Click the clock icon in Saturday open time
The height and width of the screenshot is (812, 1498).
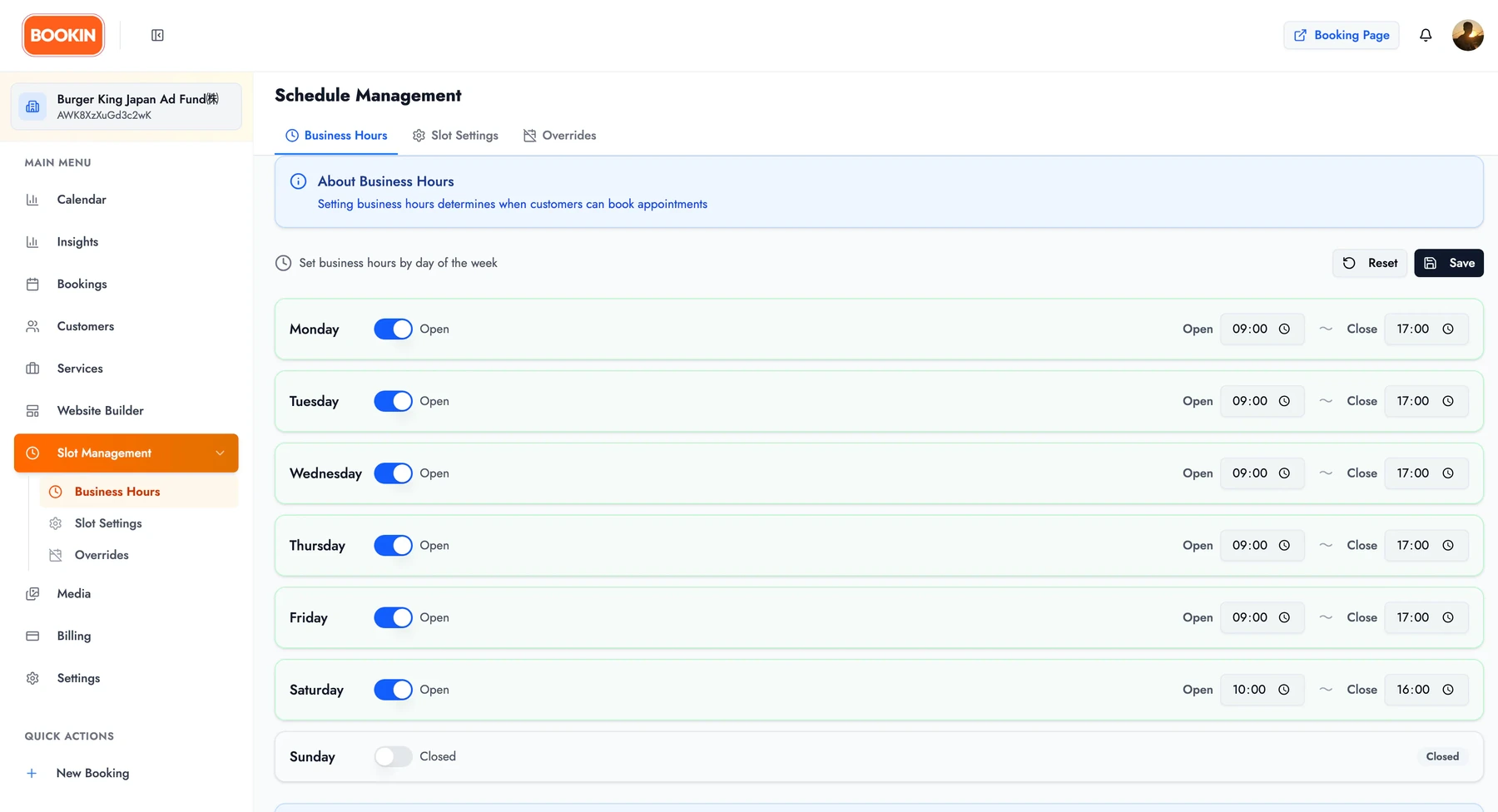click(x=1284, y=690)
